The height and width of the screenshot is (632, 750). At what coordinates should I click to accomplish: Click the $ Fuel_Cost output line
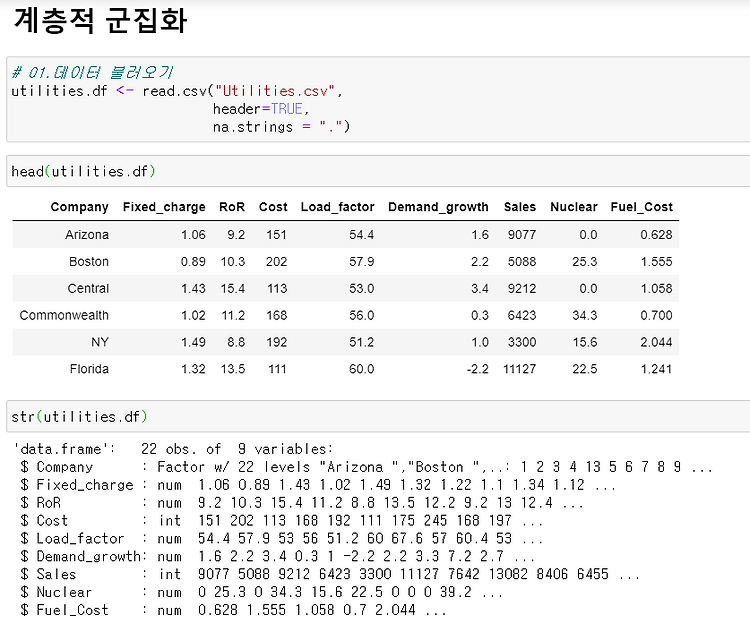233,610
